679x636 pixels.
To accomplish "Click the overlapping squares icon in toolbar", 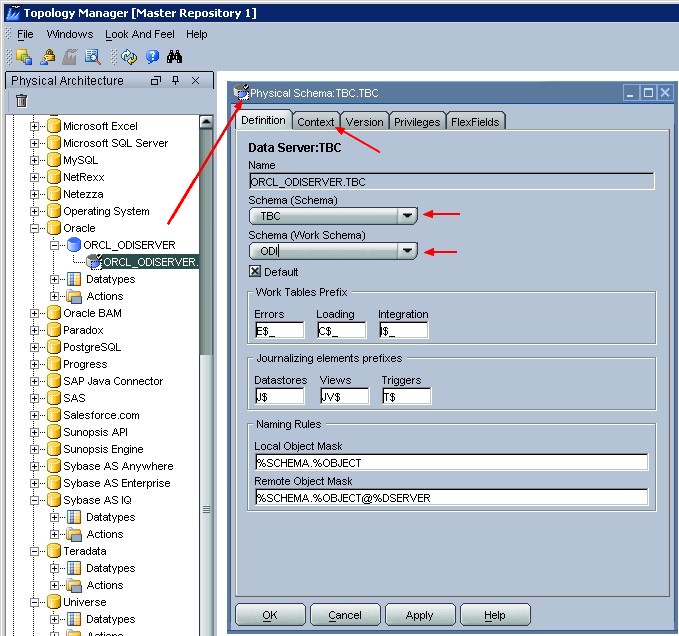I will pyautogui.click(x=24, y=57).
